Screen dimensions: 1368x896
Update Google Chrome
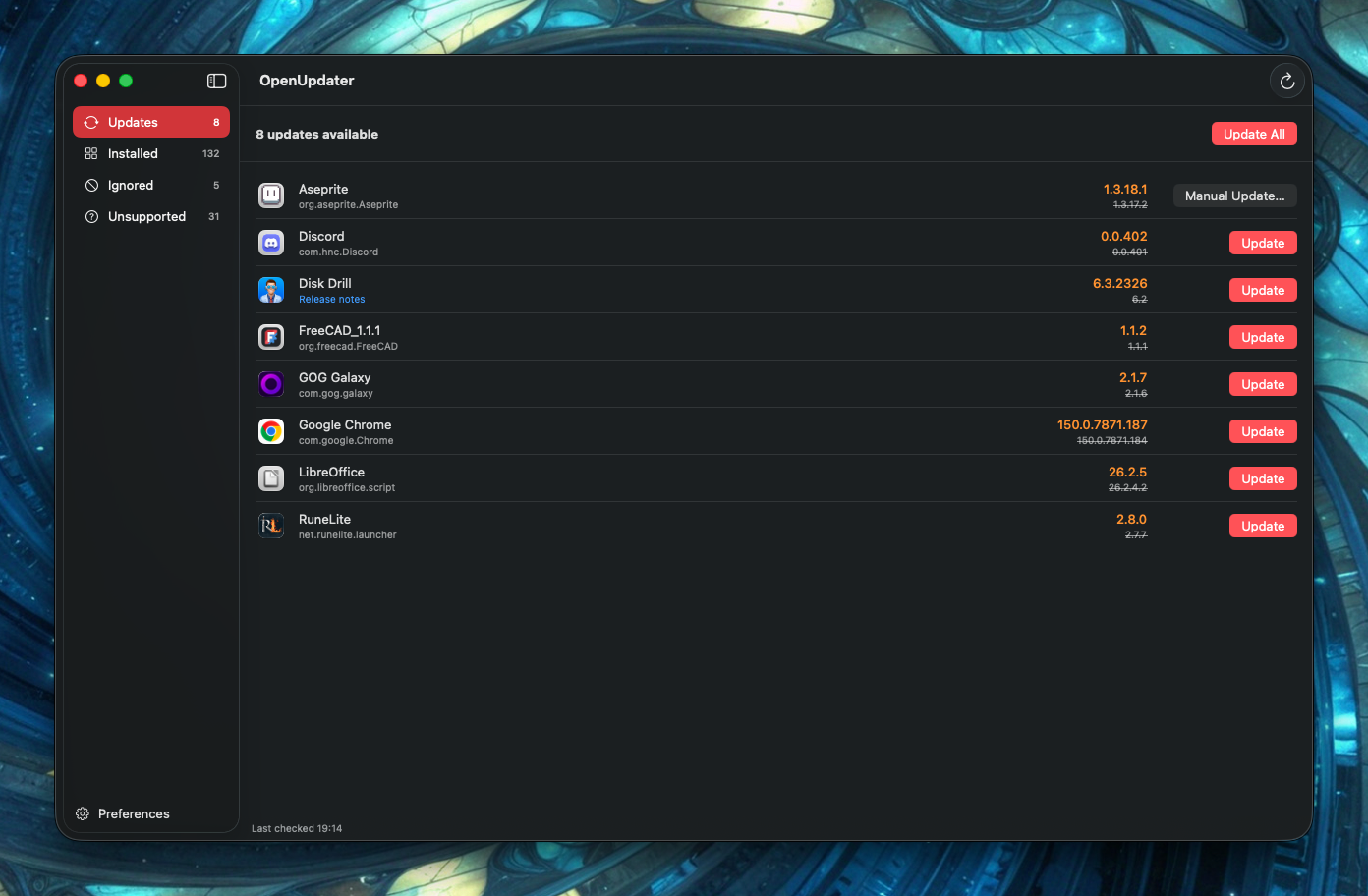click(x=1263, y=431)
